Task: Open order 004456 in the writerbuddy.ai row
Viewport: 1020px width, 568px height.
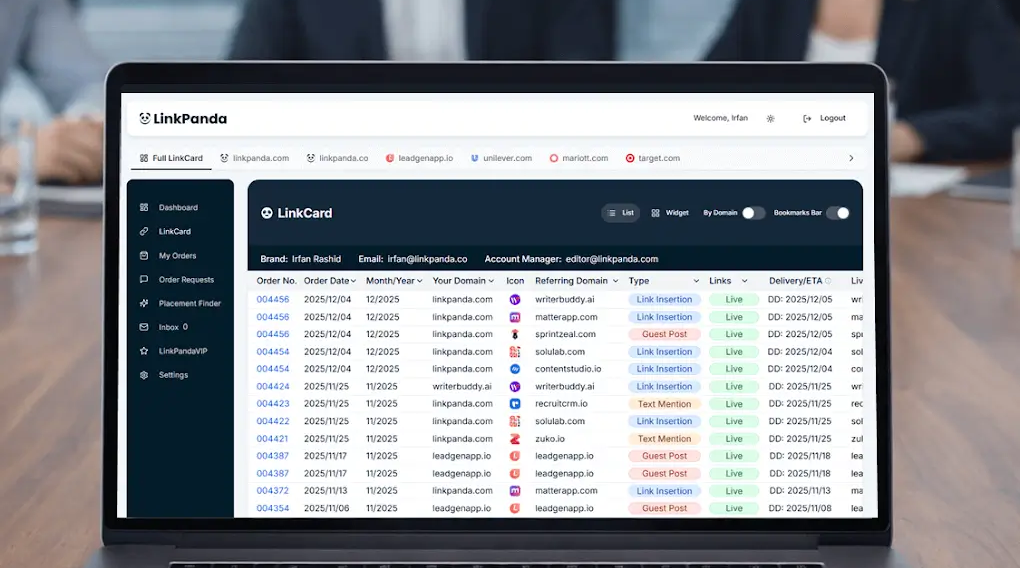Action: point(273,299)
